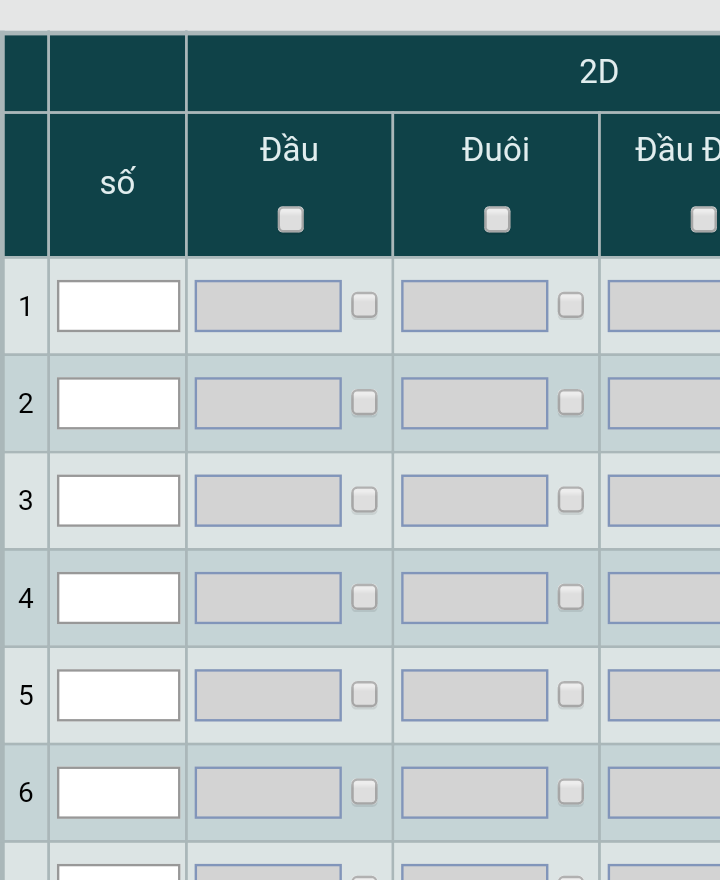Tick the header checkbox under Đầu
This screenshot has width=720, height=880.
[x=291, y=219]
